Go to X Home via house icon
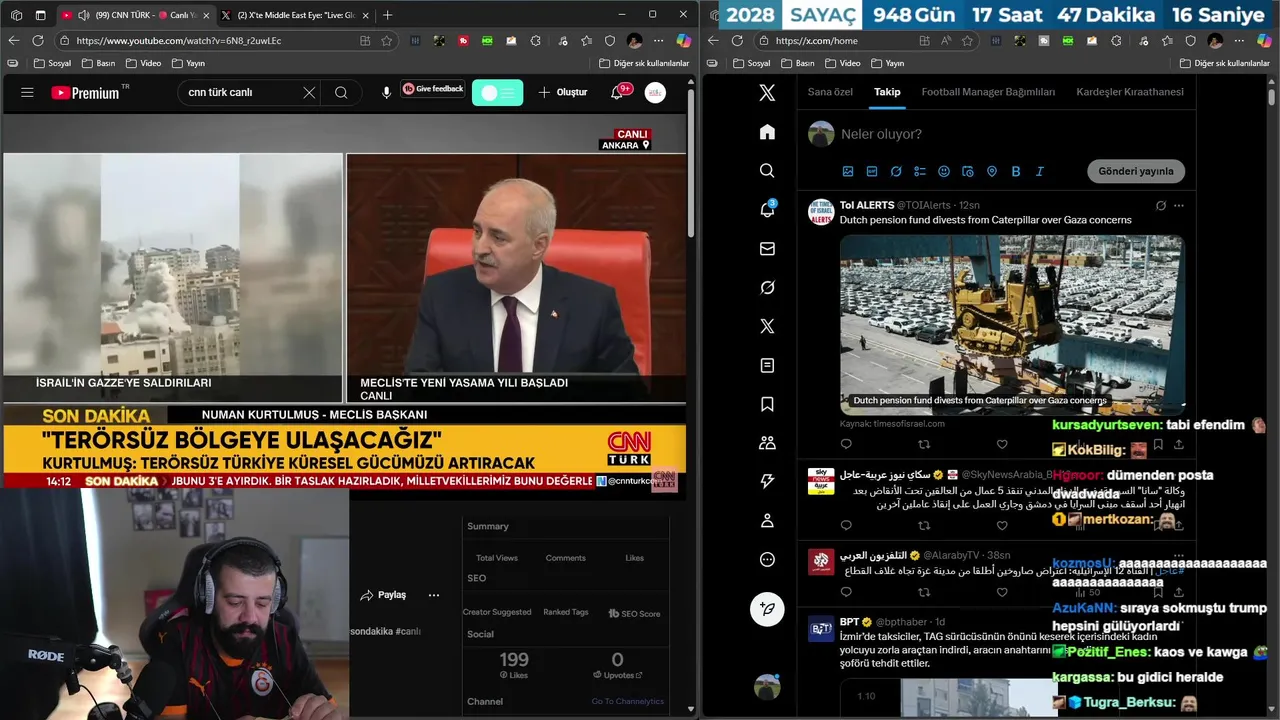Image resolution: width=1280 pixels, height=720 pixels. 767,132
